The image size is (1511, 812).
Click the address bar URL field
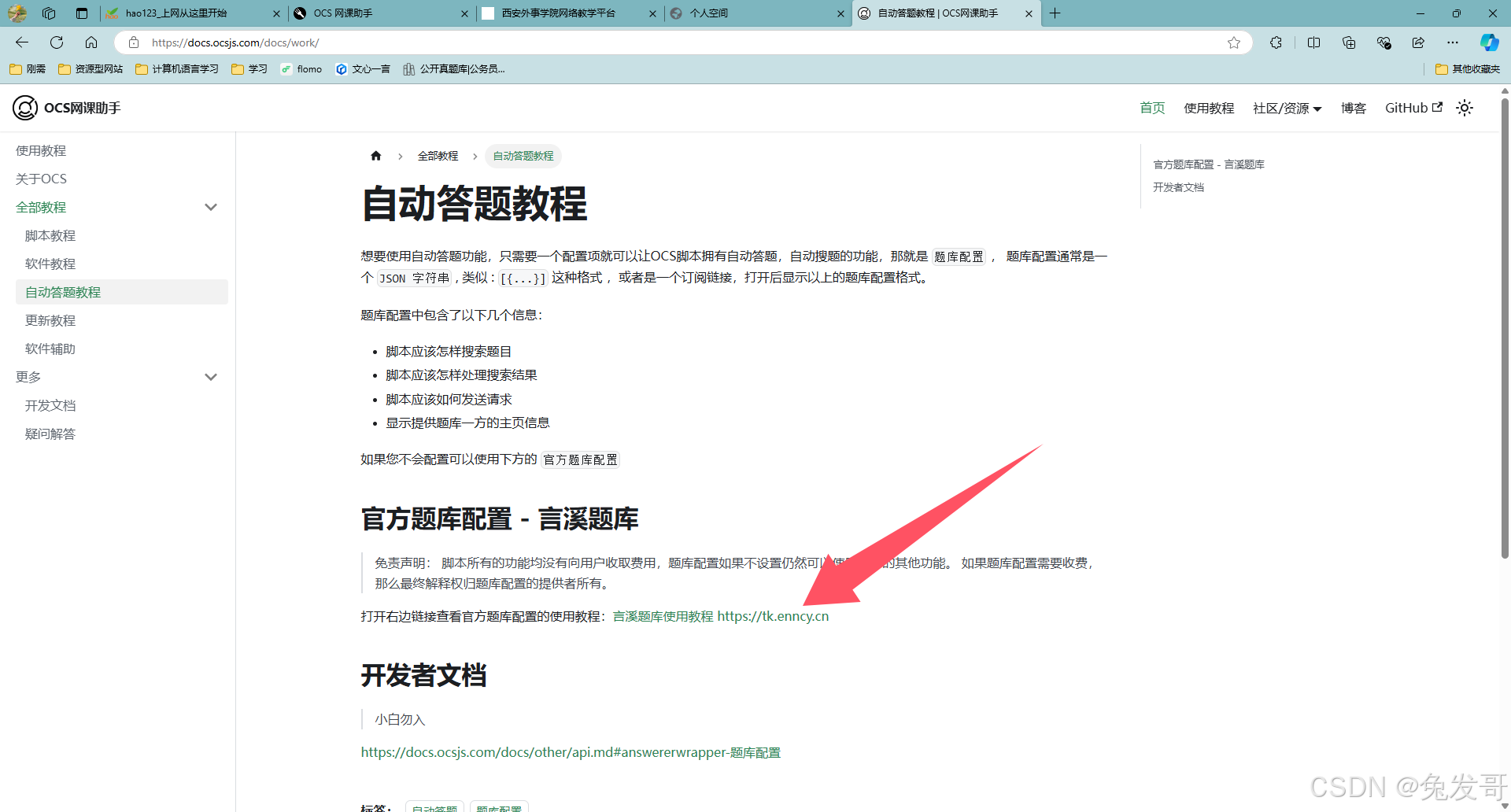pos(685,42)
